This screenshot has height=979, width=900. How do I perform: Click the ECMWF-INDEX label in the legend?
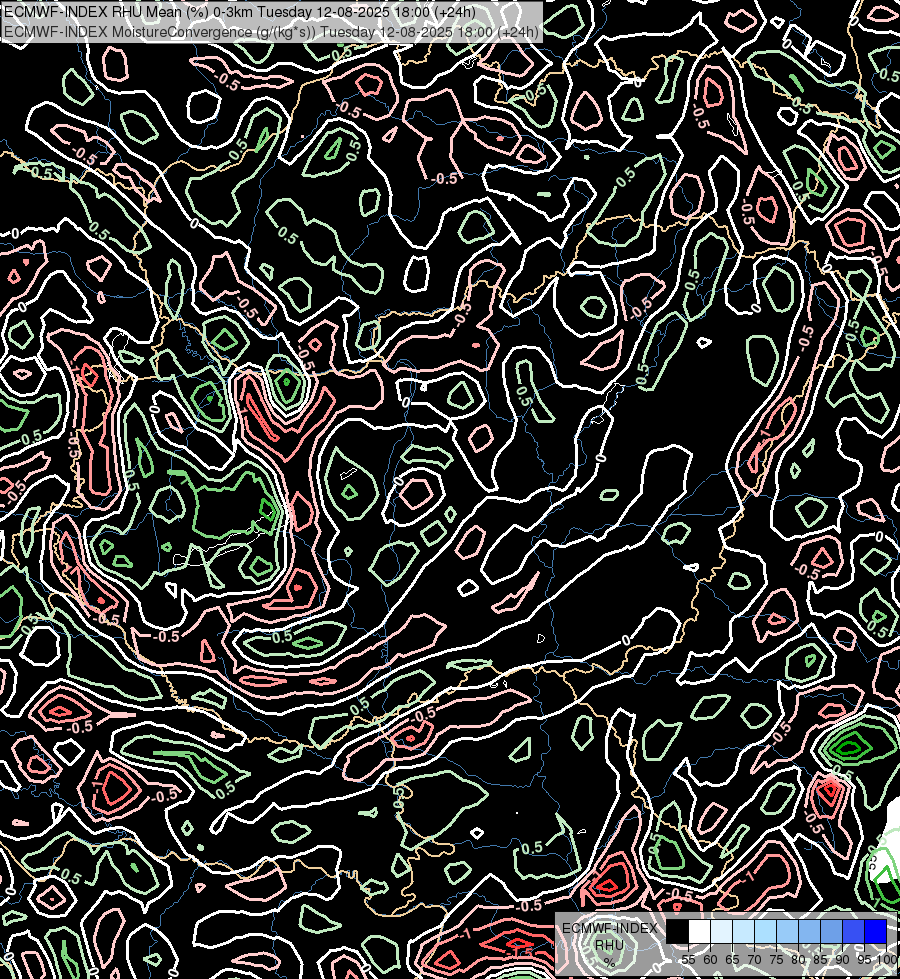click(610, 928)
